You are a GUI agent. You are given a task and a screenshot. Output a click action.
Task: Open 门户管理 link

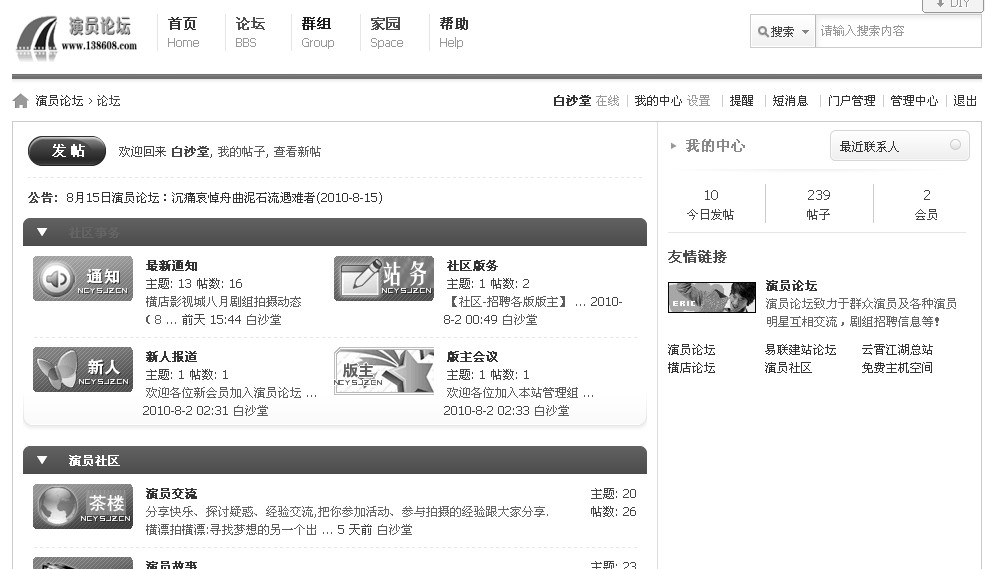pos(851,101)
